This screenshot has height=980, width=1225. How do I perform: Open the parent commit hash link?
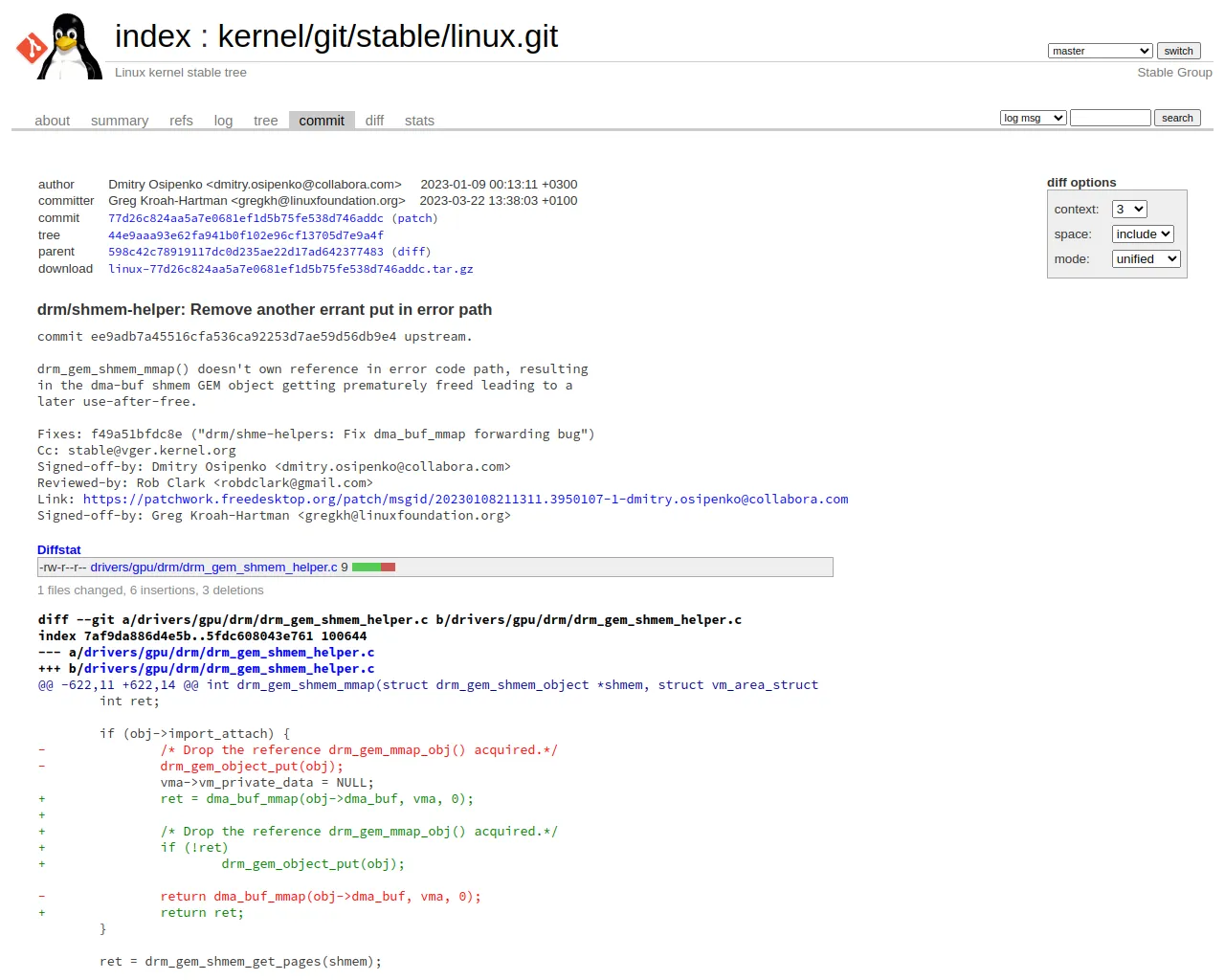coord(245,252)
